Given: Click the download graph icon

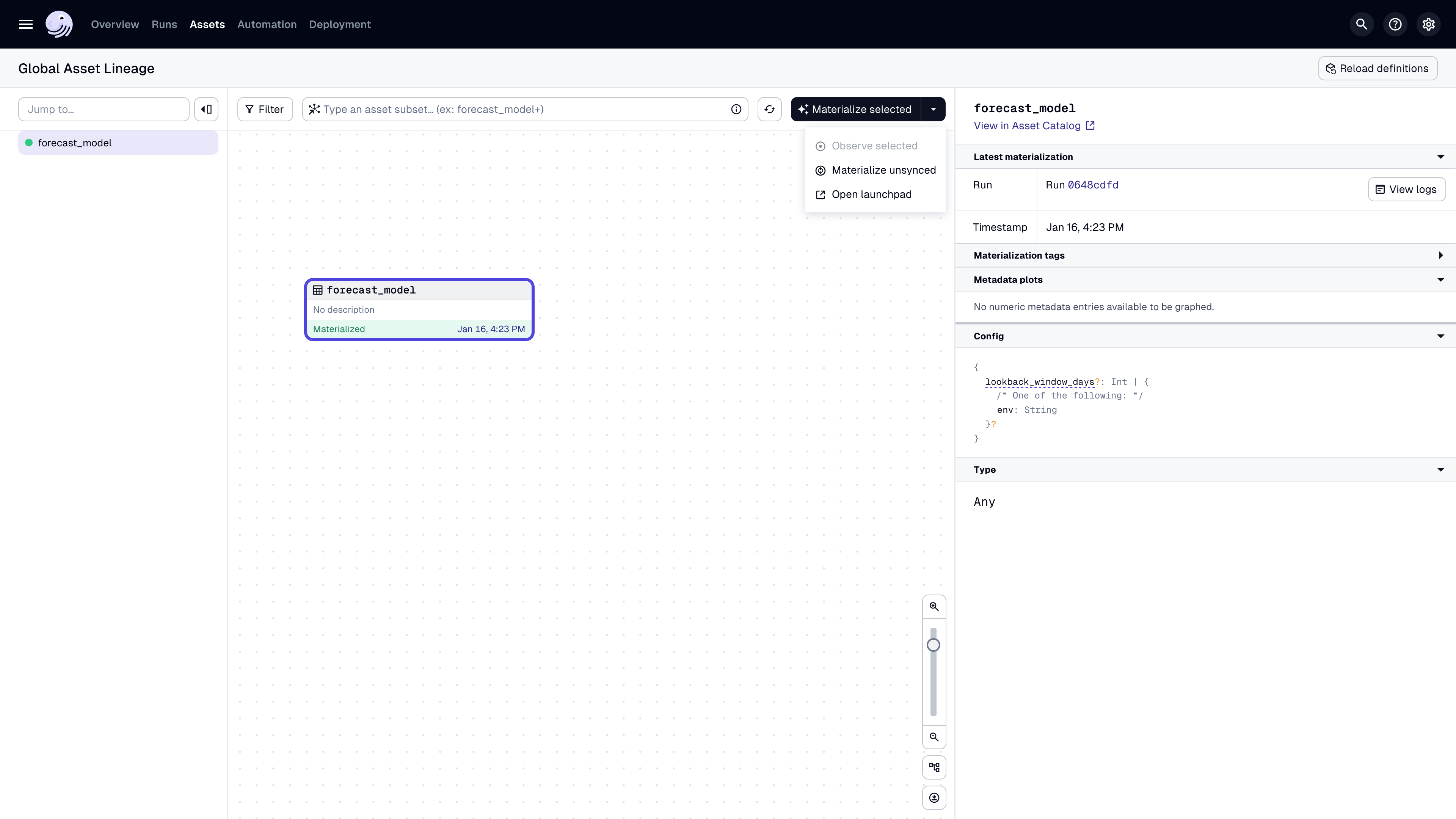Looking at the screenshot, I should pos(934,797).
